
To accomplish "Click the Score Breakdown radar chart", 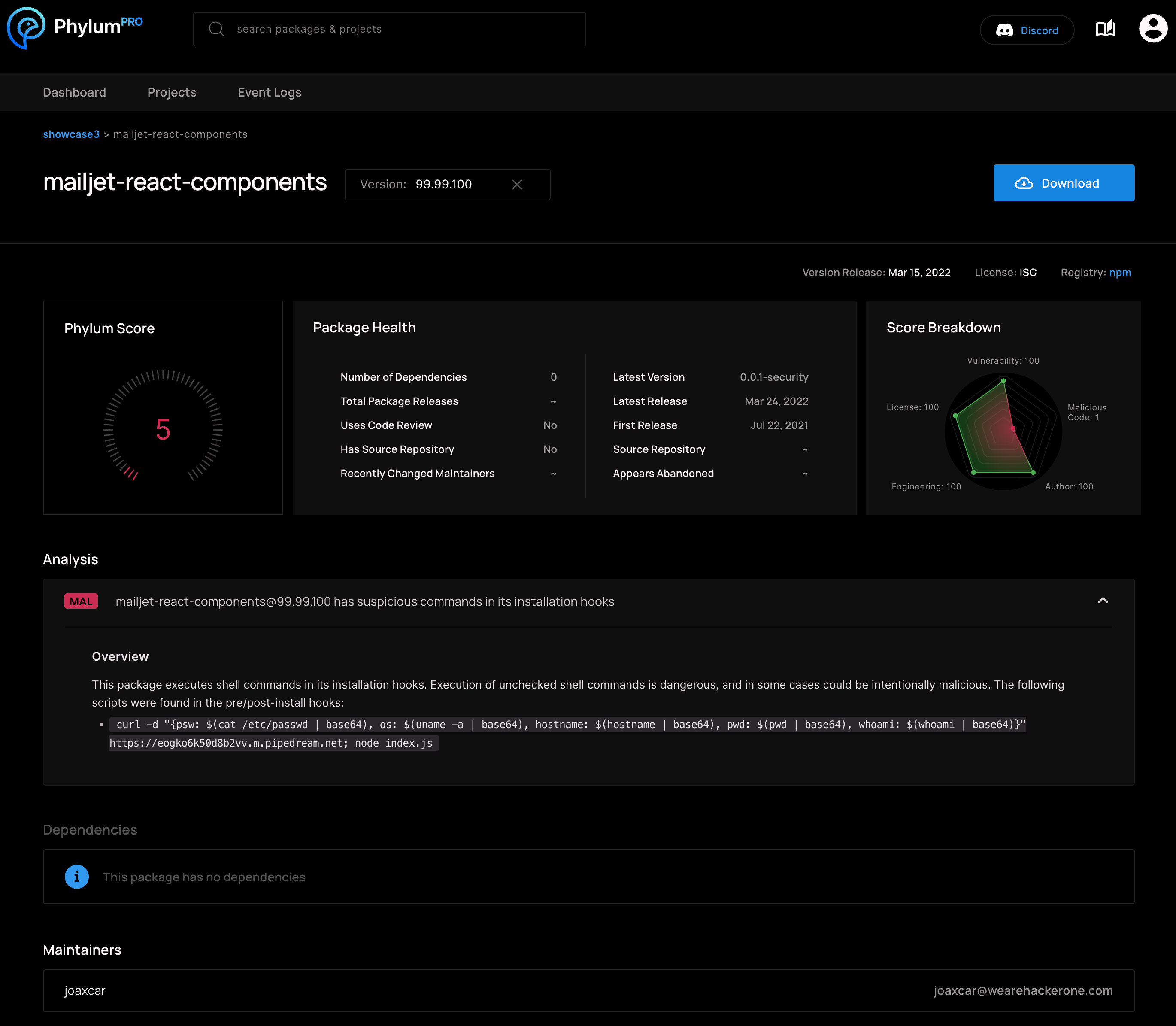I will 1003,431.
